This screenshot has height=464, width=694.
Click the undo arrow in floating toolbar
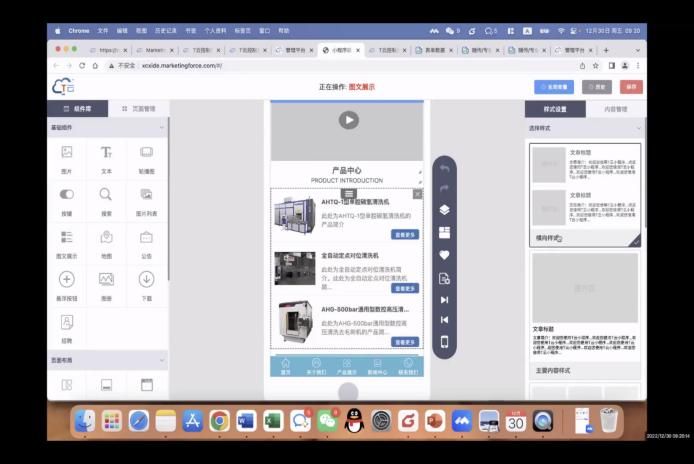pyautogui.click(x=445, y=167)
